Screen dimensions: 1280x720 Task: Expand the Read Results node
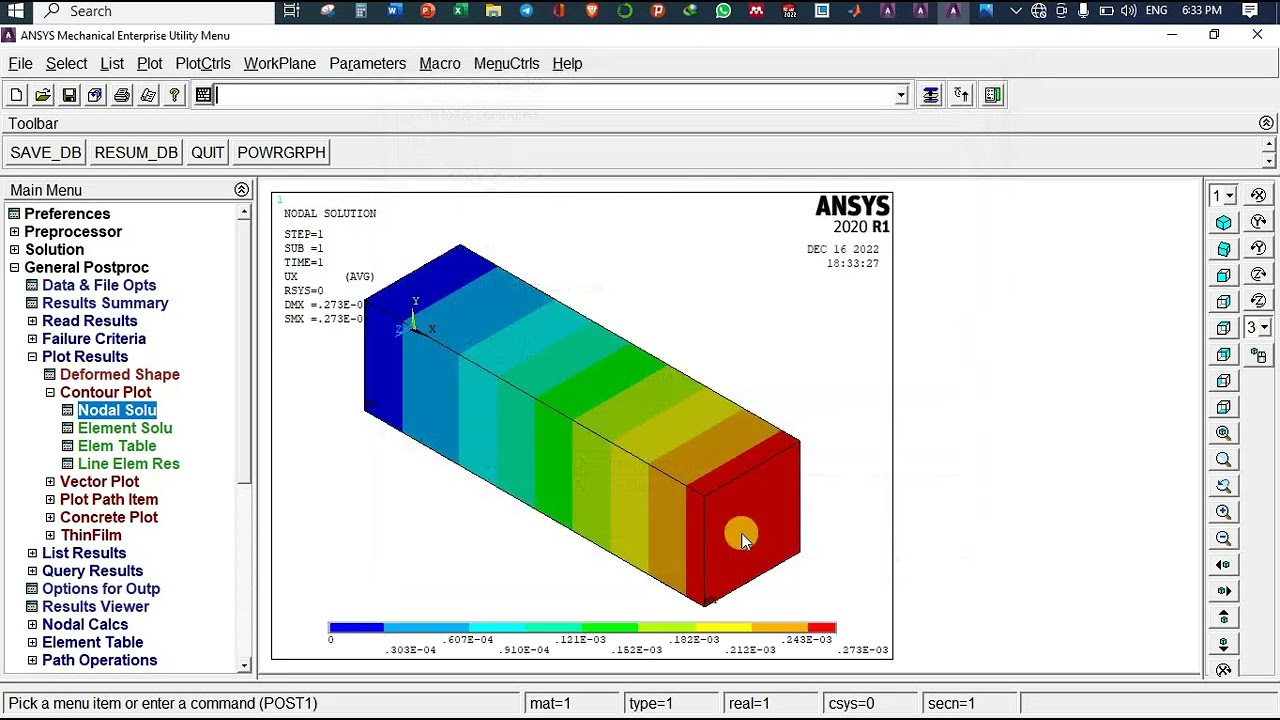pyautogui.click(x=32, y=321)
